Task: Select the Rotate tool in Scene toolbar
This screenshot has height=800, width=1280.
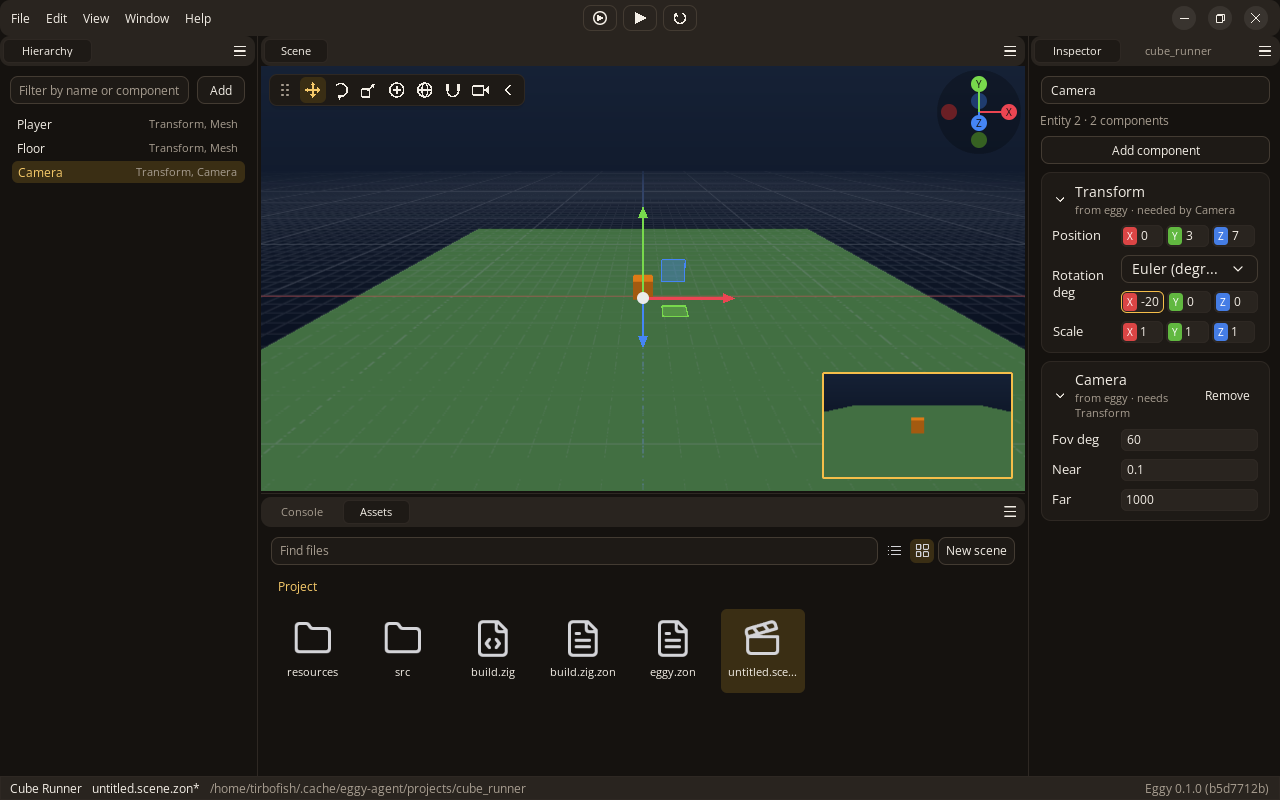Action: (340, 90)
